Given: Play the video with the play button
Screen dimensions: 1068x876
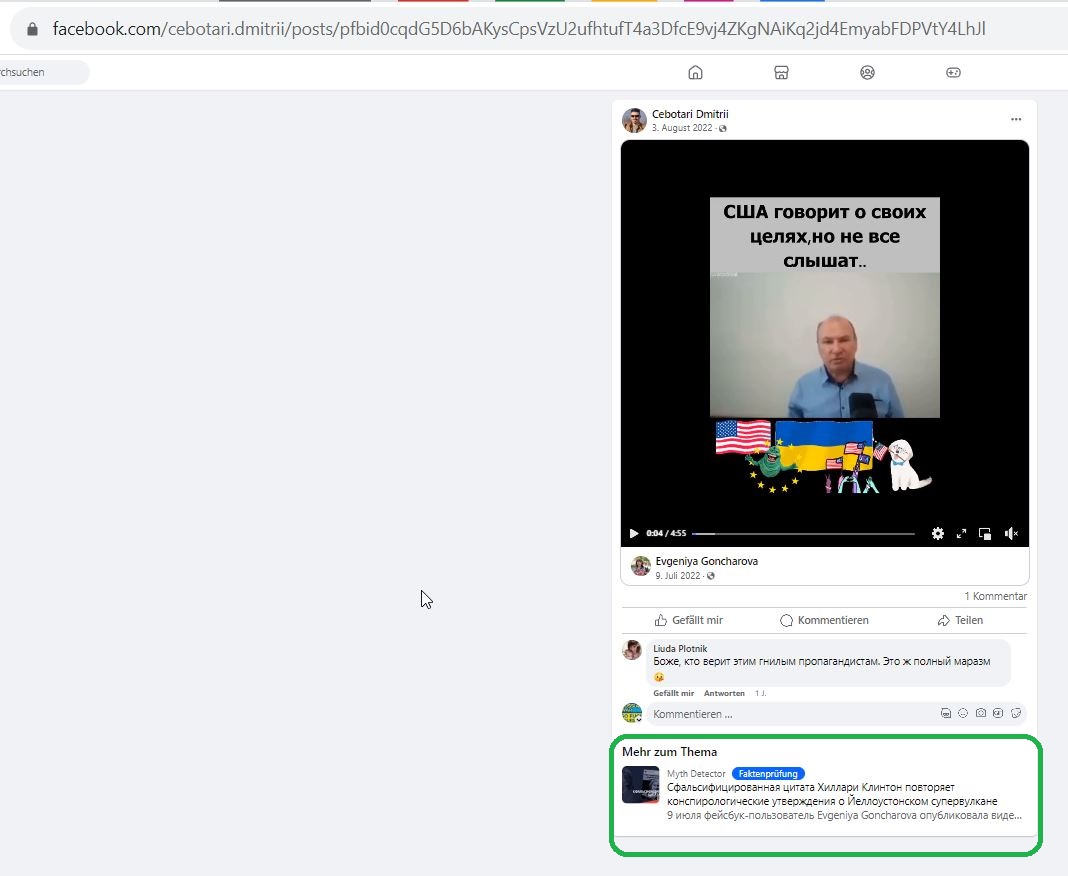Looking at the screenshot, I should tap(633, 533).
